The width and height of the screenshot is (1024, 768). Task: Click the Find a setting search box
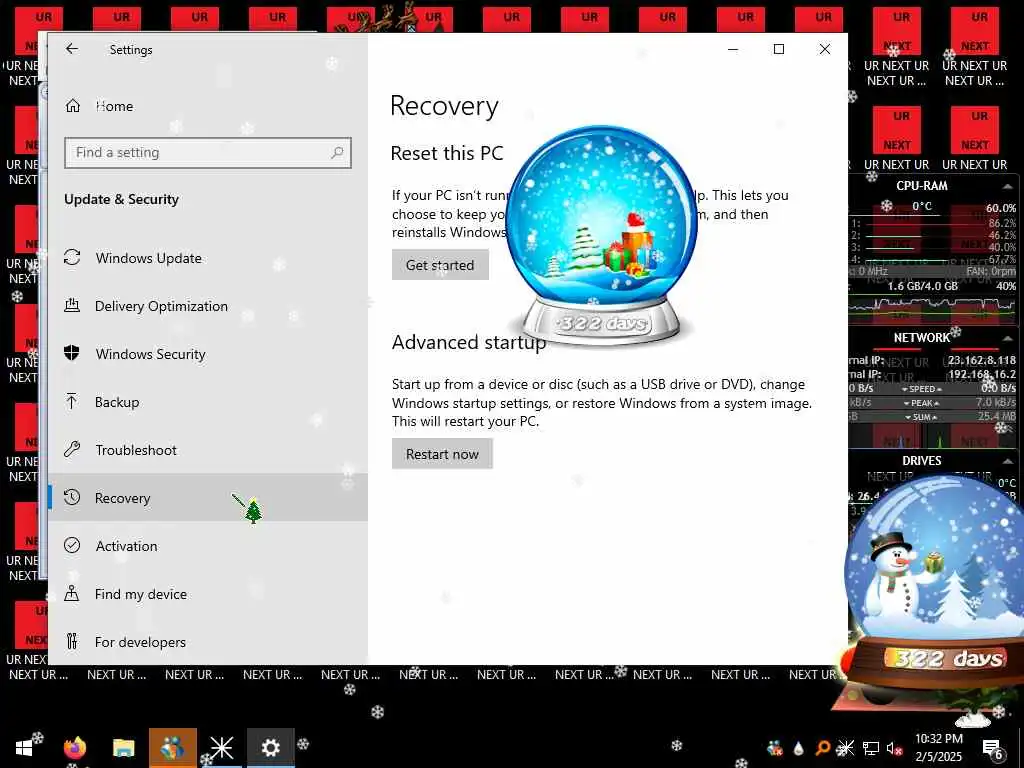click(208, 152)
